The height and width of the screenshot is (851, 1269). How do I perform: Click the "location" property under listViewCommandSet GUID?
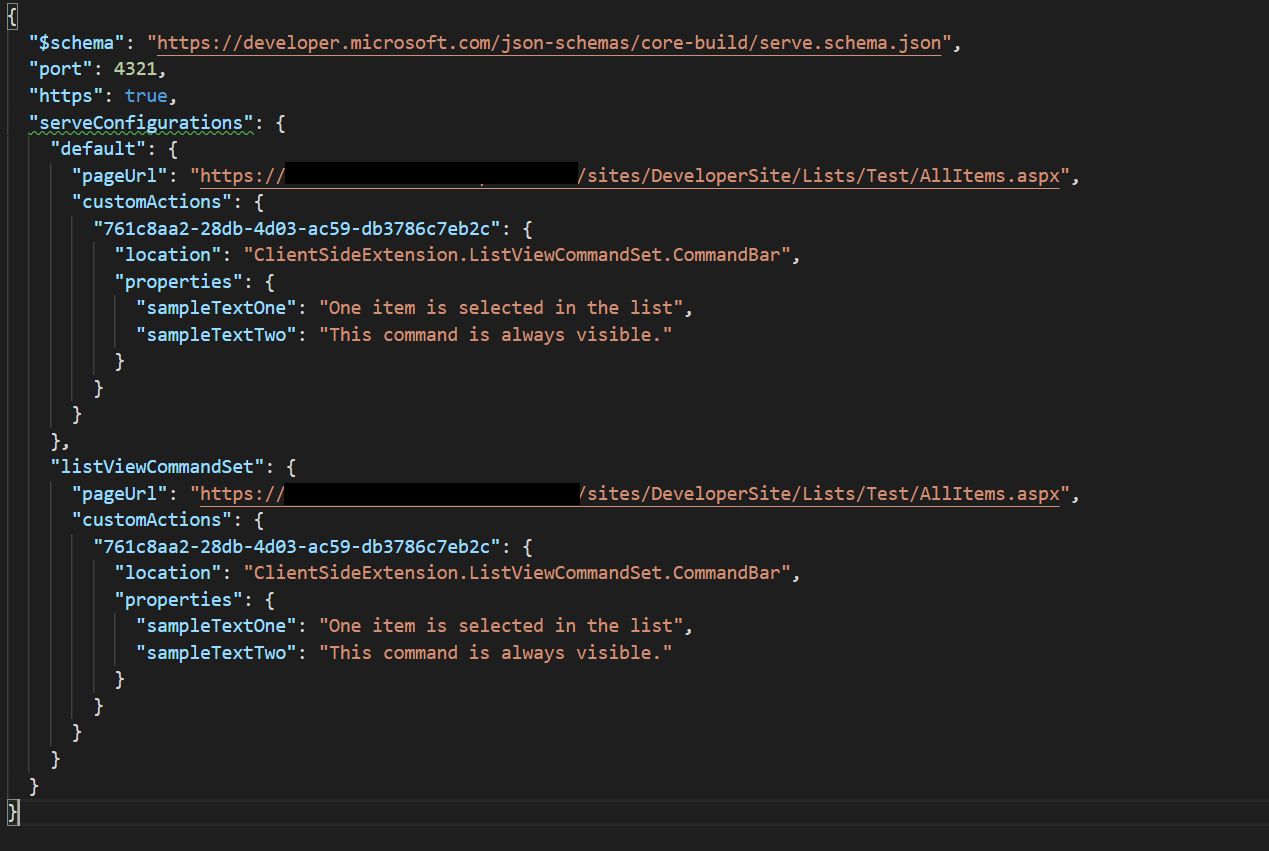(x=167, y=572)
